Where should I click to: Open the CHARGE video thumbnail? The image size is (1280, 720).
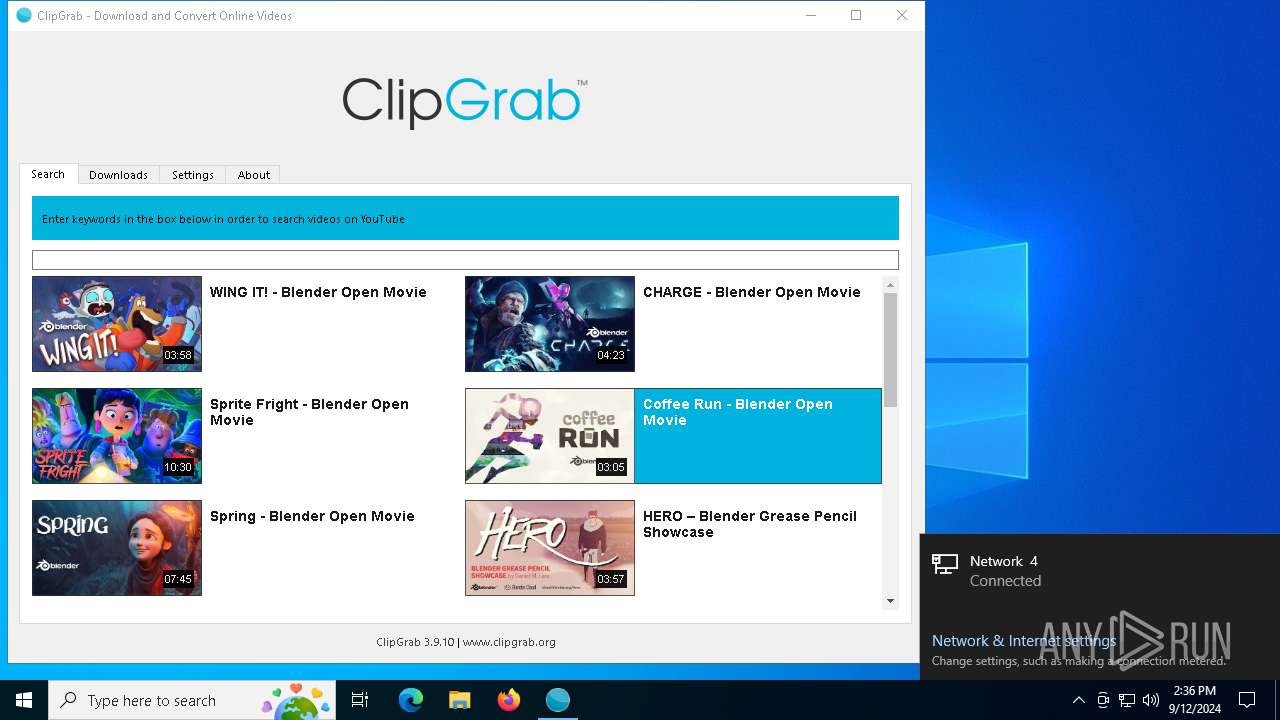click(550, 324)
